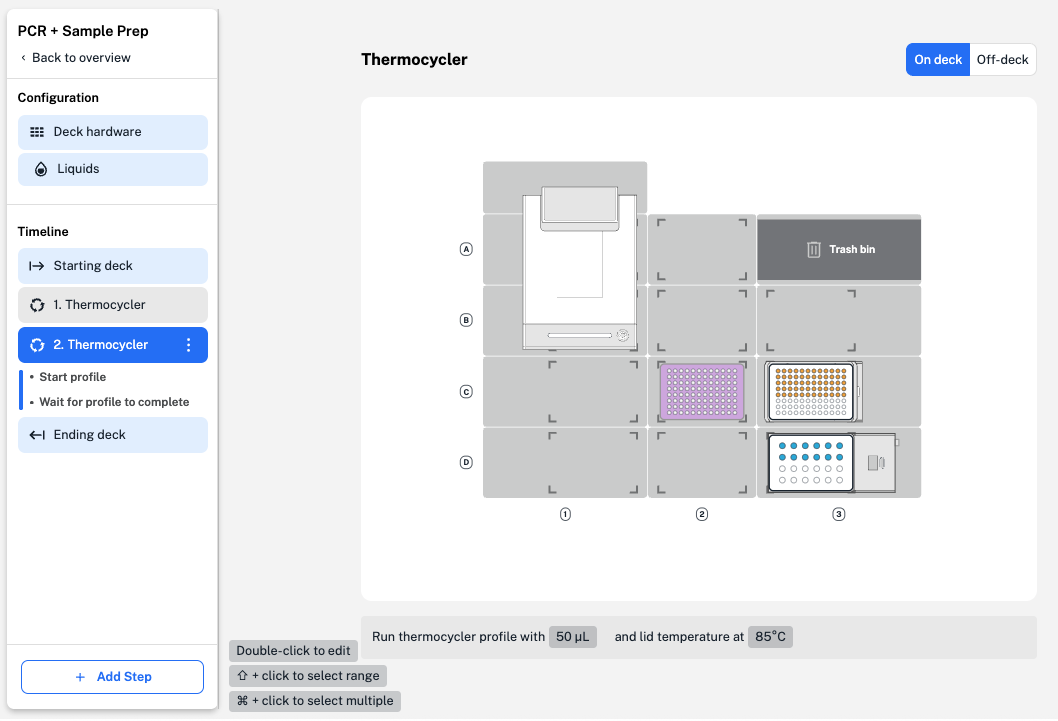Switch deck view to On deck

click(938, 60)
